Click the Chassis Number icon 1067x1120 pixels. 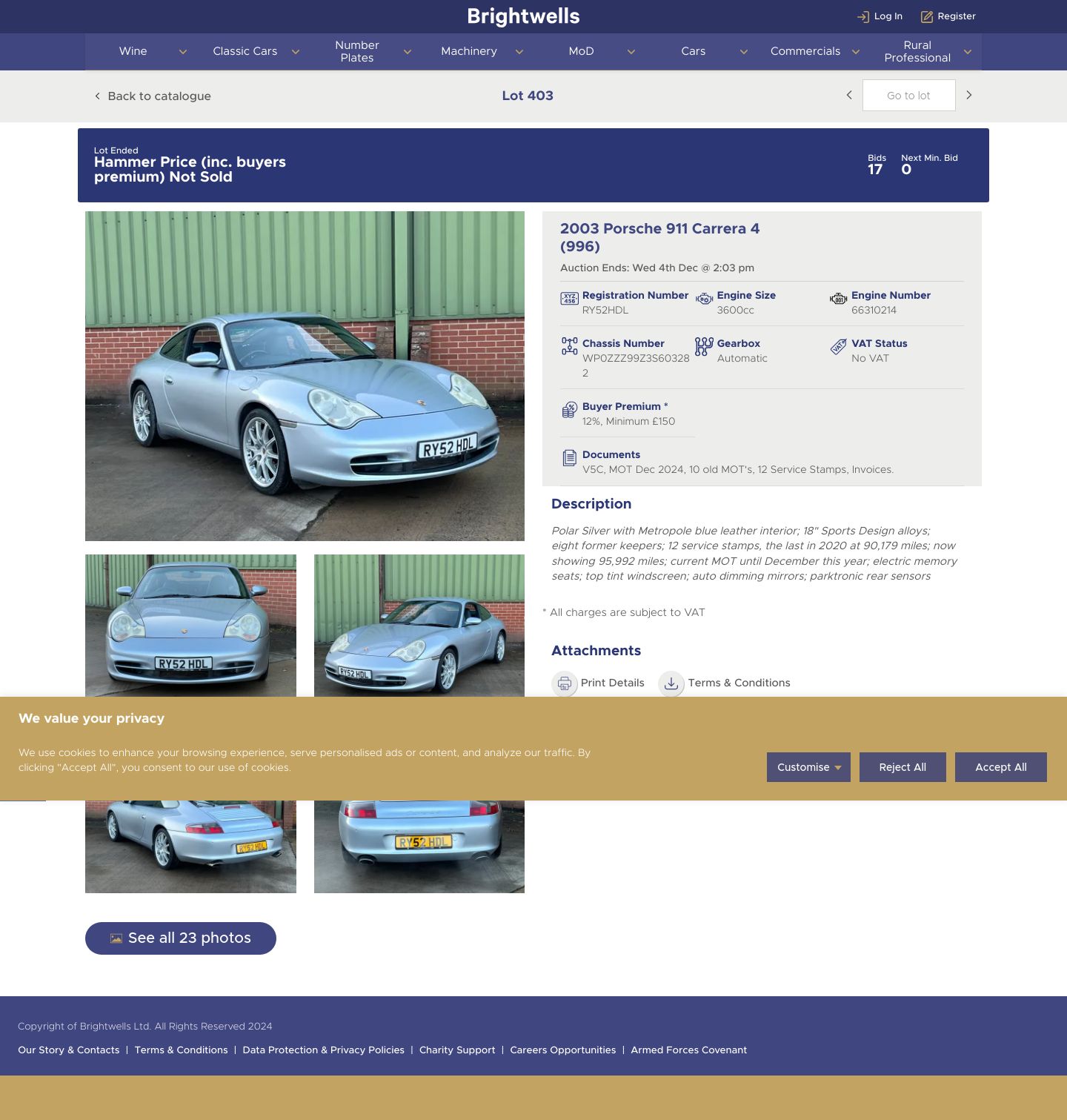coord(569,346)
